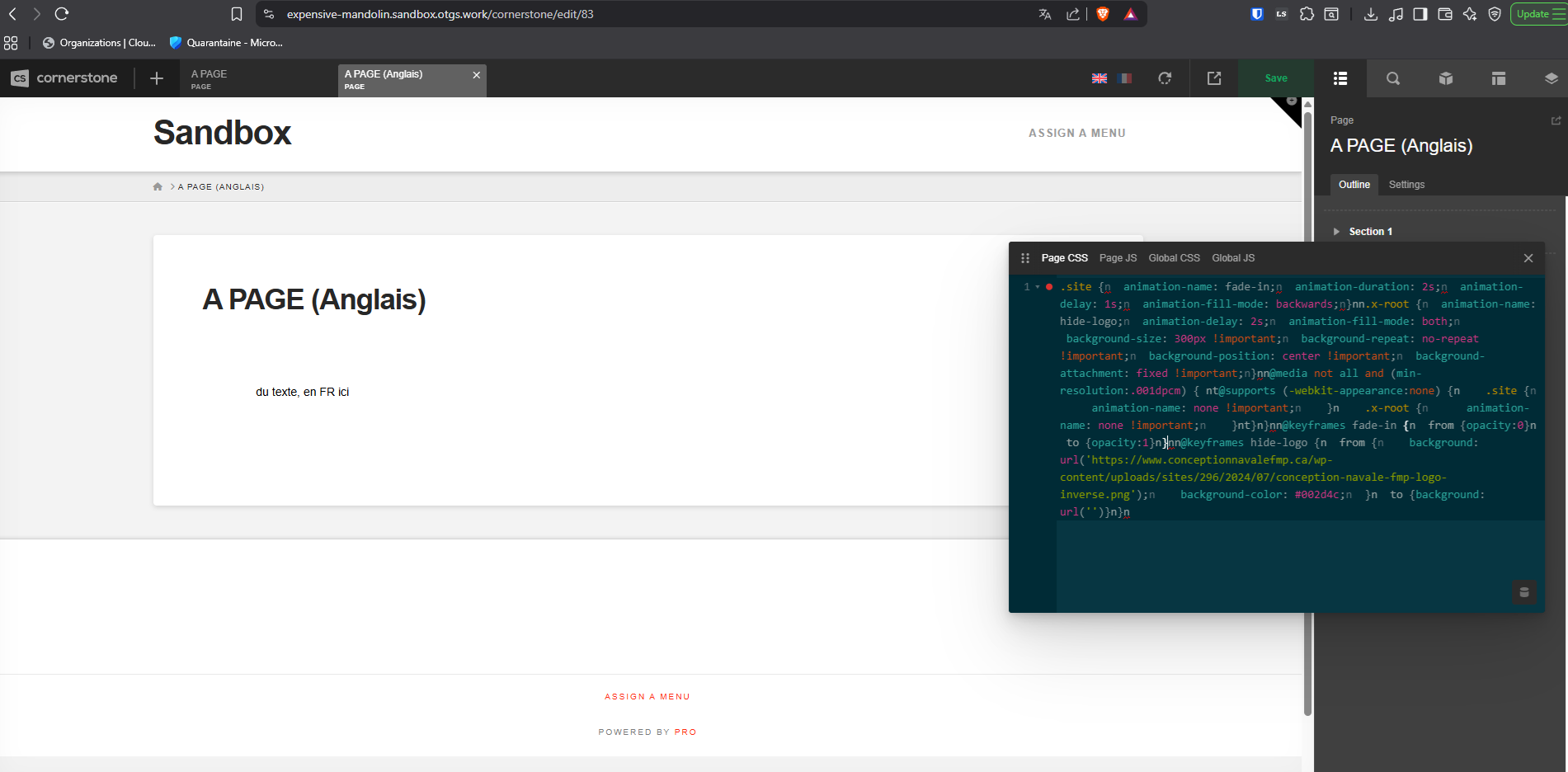The width and height of the screenshot is (1568, 772).
Task: Switch to the English flag language
Action: point(1099,78)
